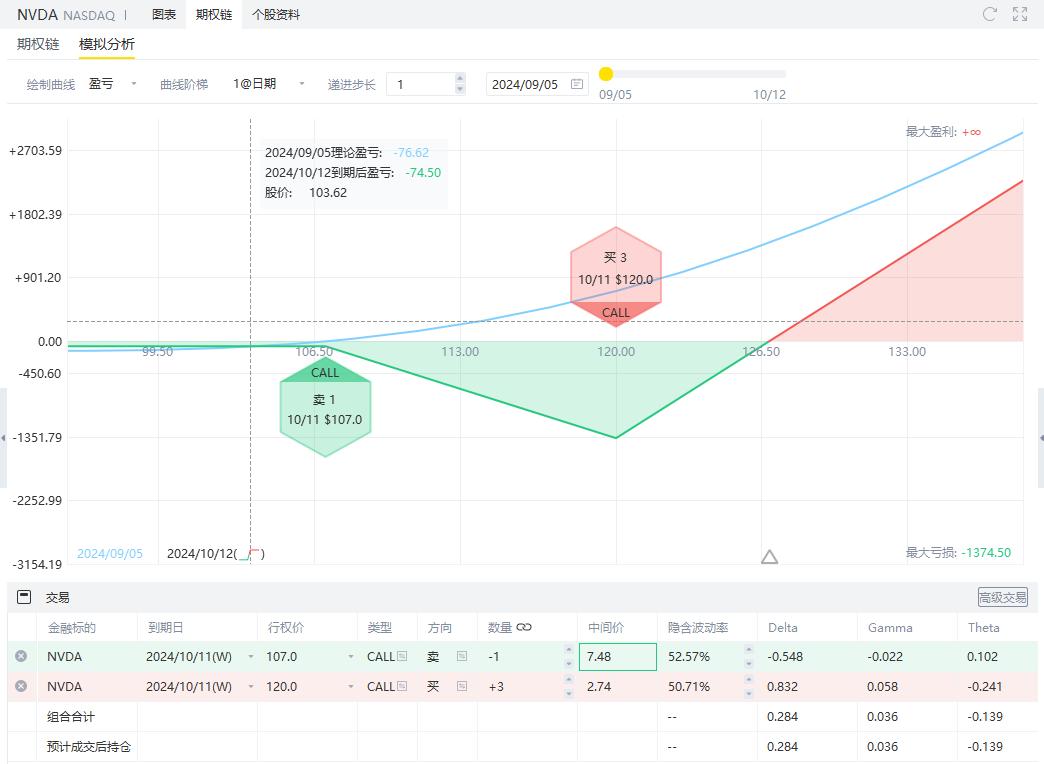Image resolution: width=1044 pixels, height=764 pixels.
Task: Raise implied volatility 52.57% stepper up
Action: point(749,649)
